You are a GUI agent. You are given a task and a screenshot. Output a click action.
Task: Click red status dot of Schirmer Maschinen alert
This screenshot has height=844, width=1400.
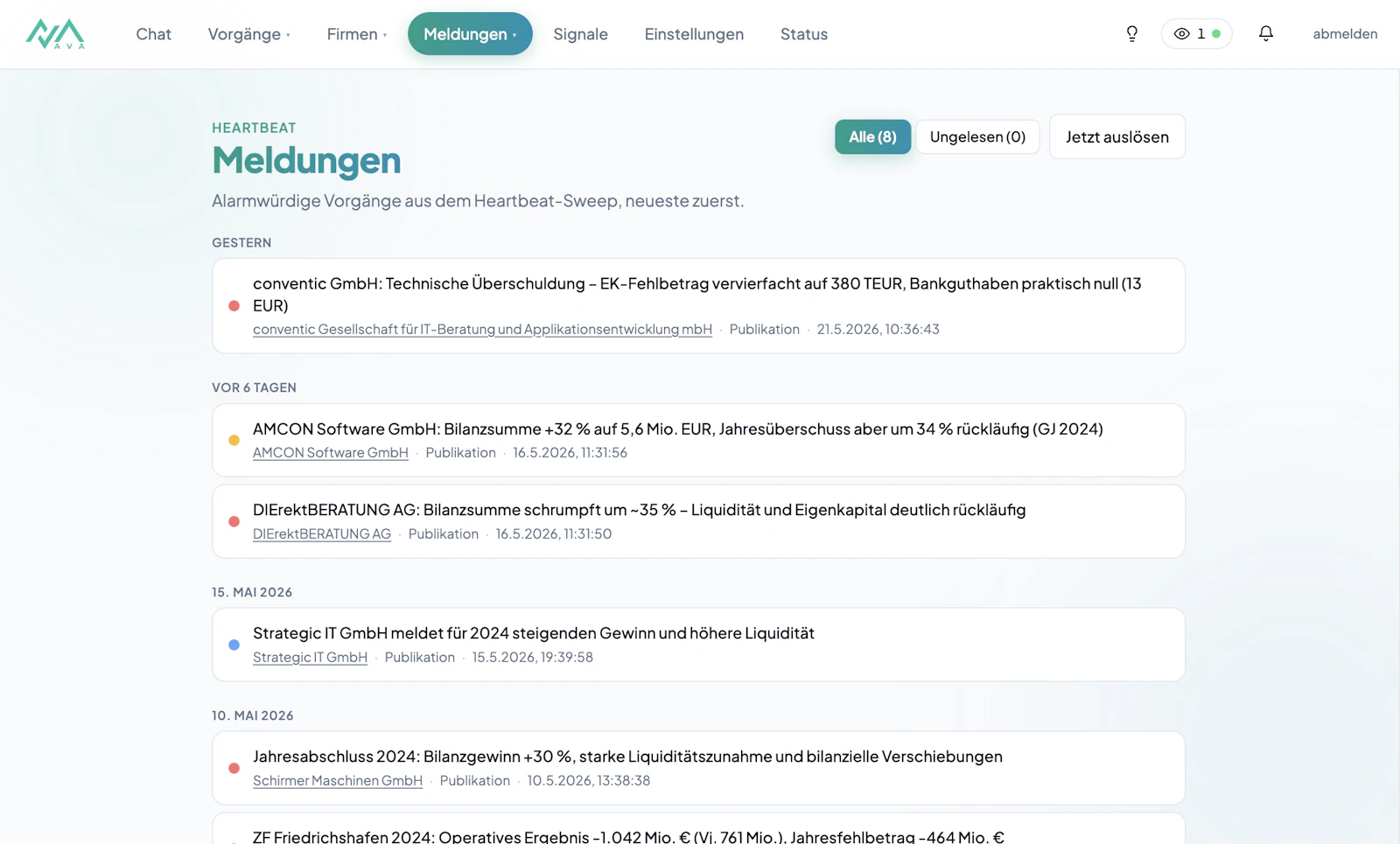click(234, 768)
